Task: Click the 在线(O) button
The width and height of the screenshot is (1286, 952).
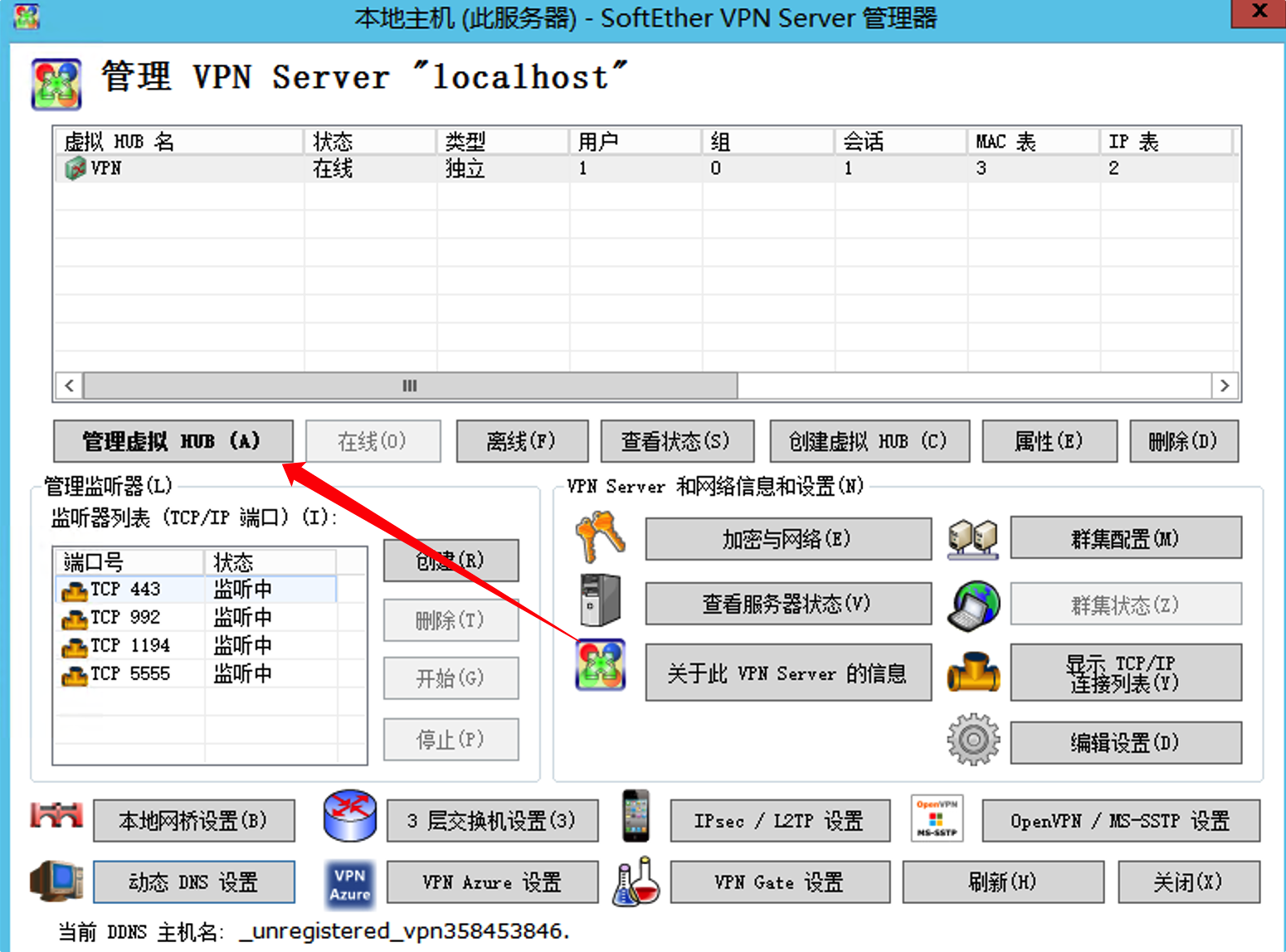Action: [x=373, y=441]
